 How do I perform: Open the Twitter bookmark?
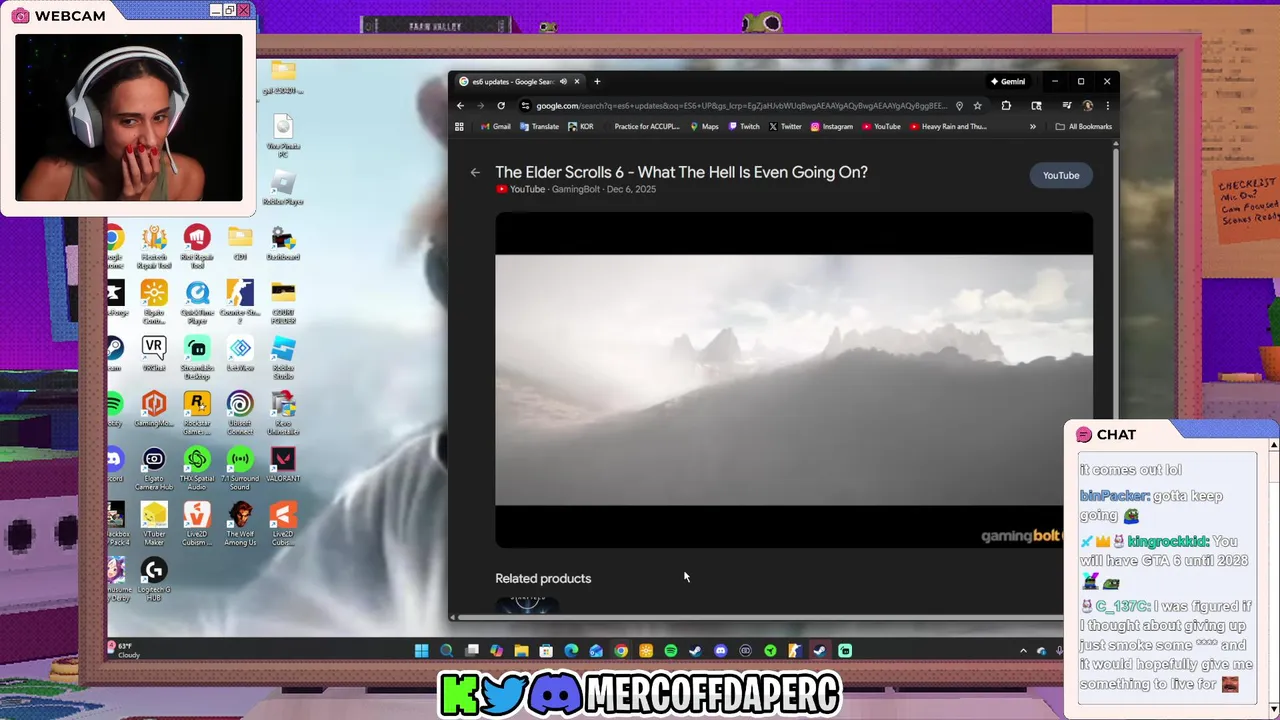[x=785, y=127]
